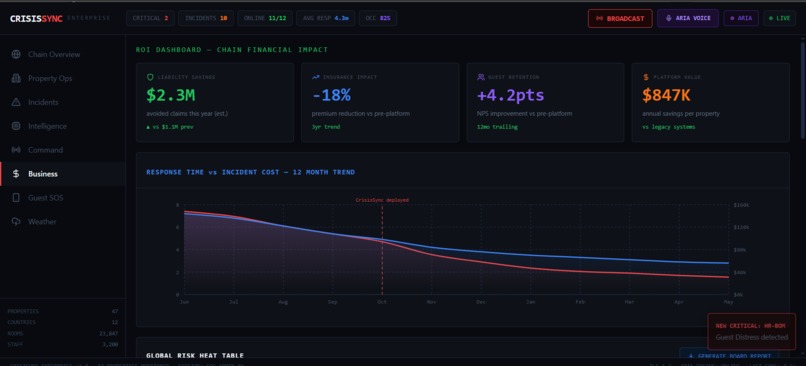
Task: Click the warning triangle Incidents icon
Action: (16, 102)
